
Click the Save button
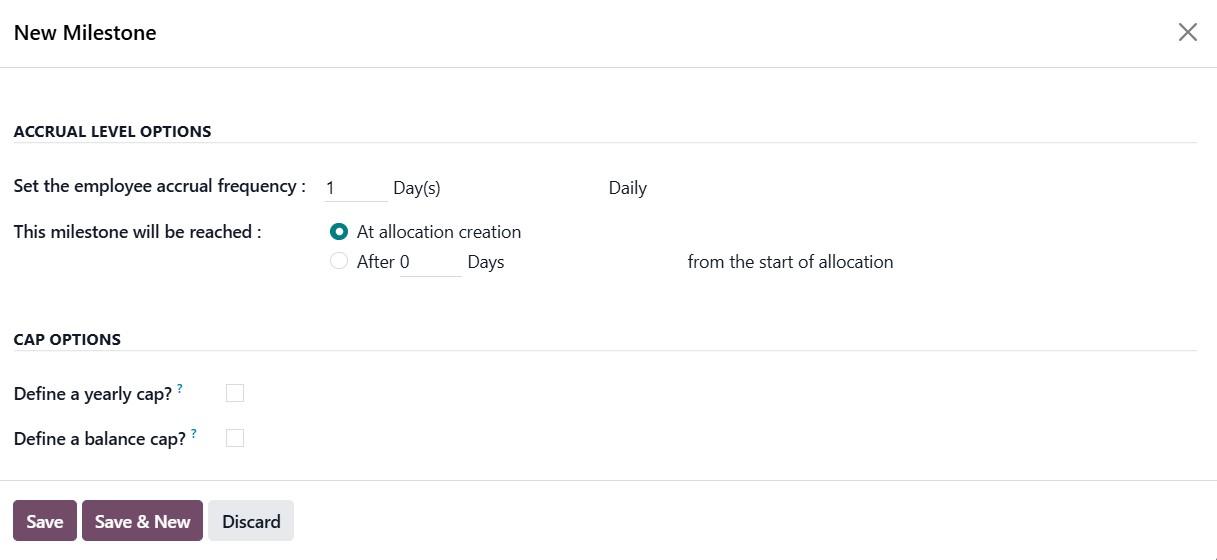(x=45, y=521)
